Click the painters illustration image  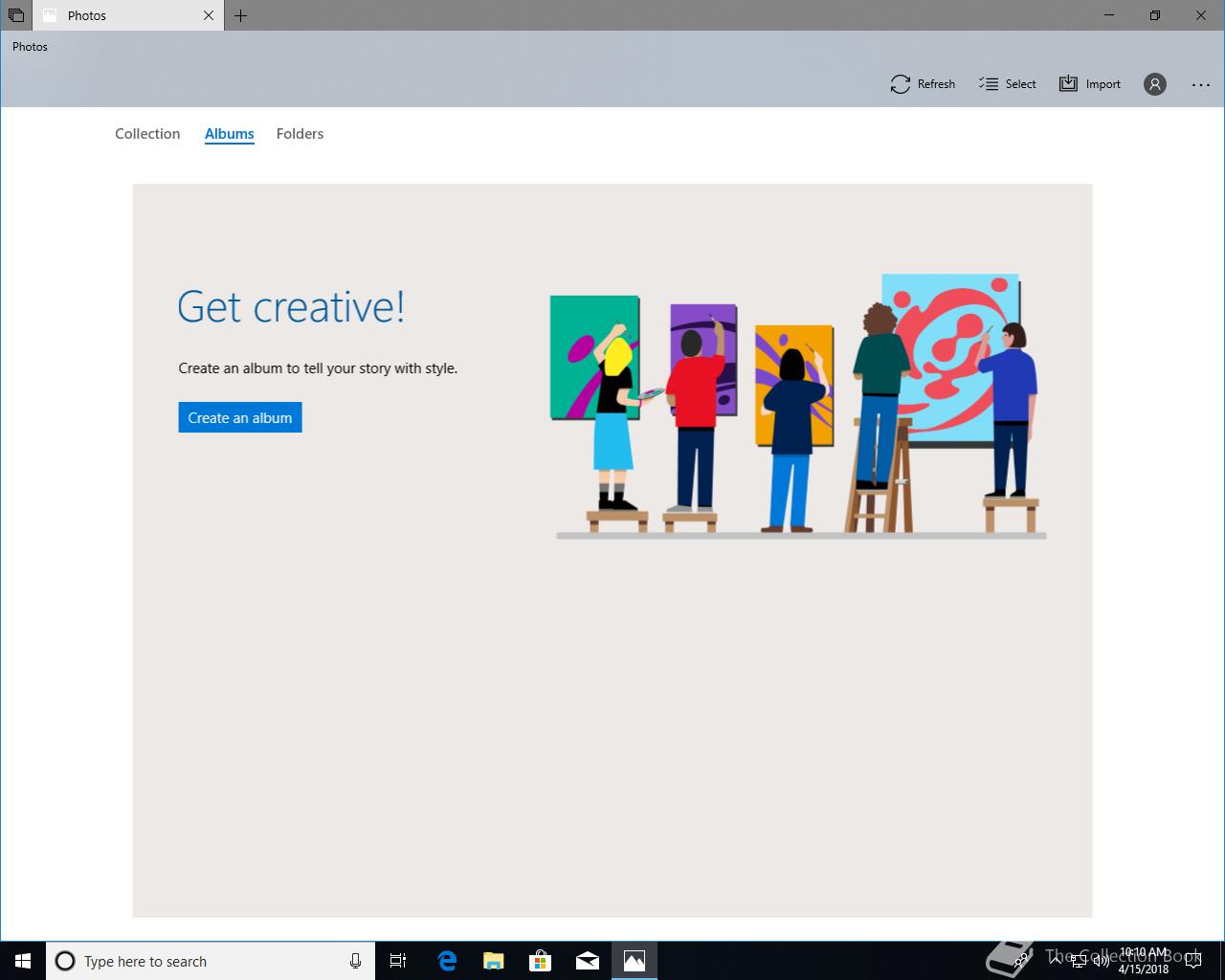798,406
